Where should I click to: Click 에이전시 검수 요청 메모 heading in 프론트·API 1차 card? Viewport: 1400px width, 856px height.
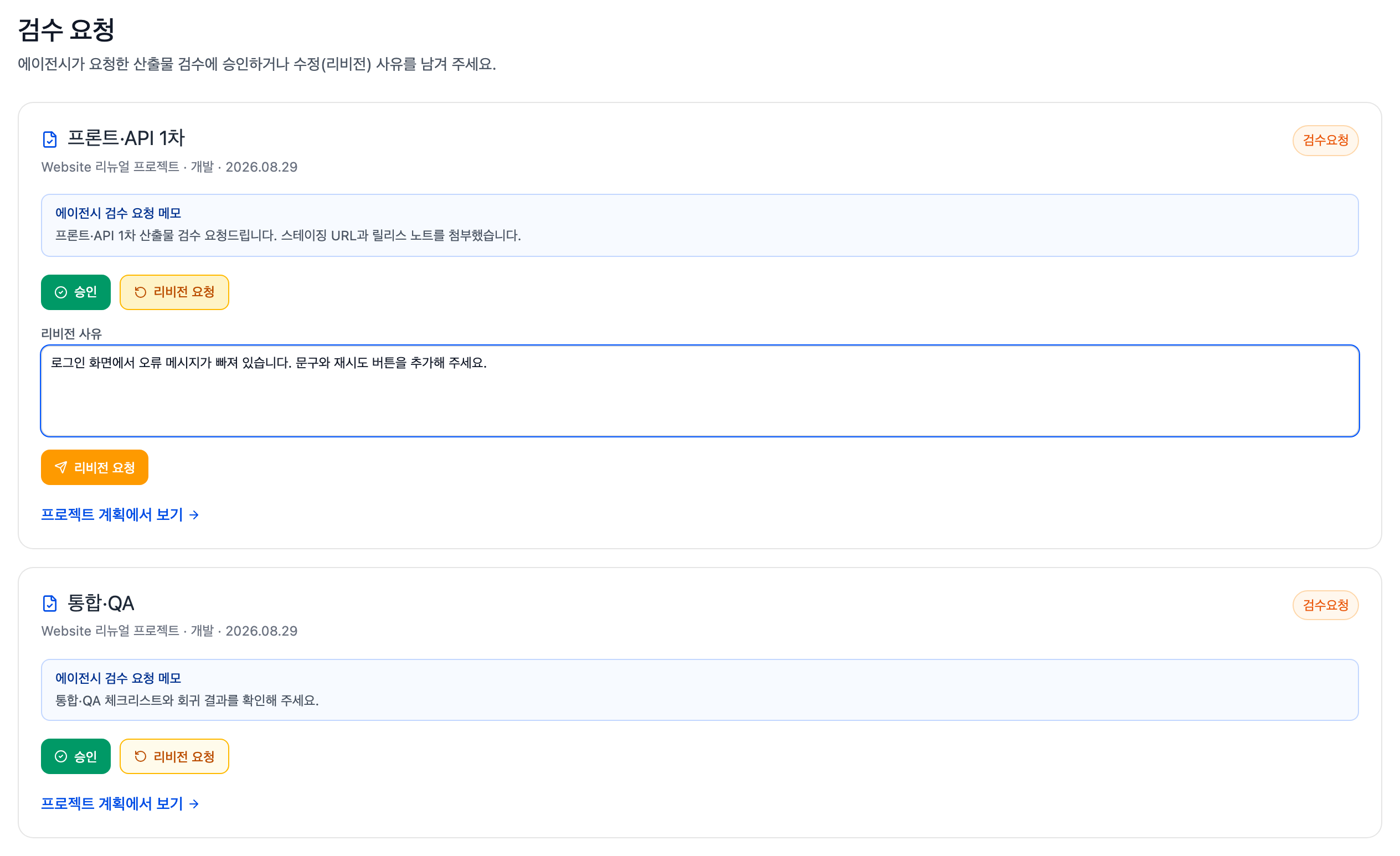tap(117, 213)
